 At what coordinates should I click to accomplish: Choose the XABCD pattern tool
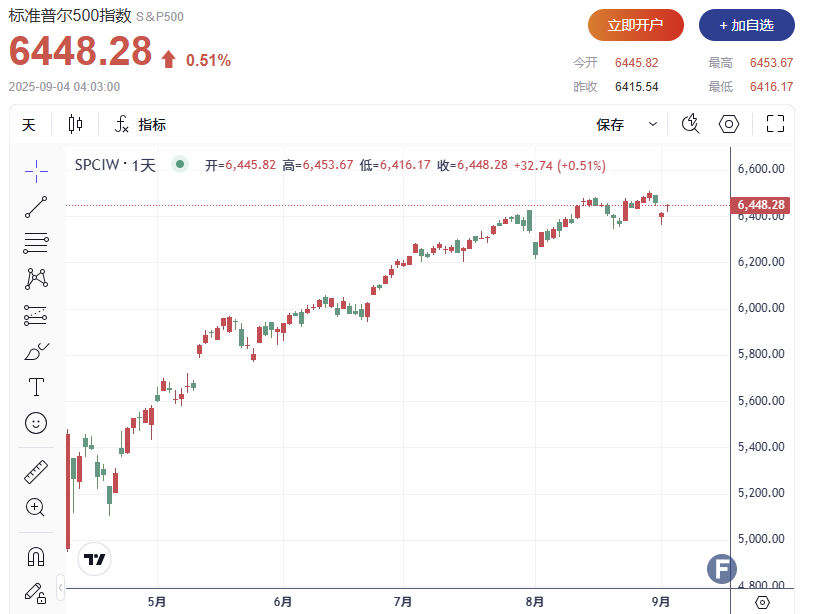click(36, 279)
